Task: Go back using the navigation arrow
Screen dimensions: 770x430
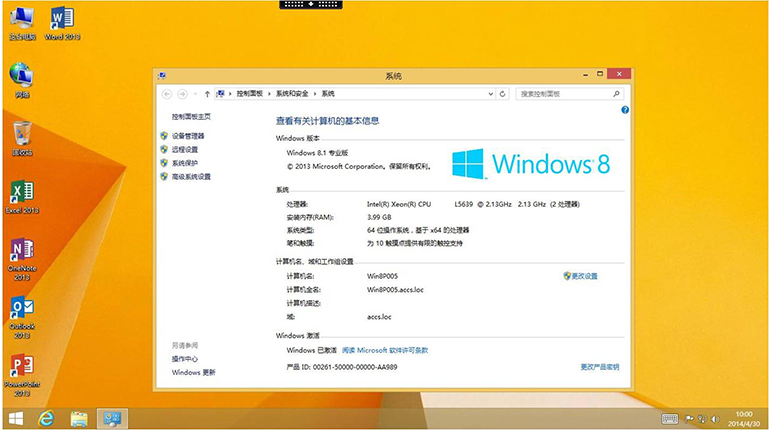Action: [x=167, y=94]
